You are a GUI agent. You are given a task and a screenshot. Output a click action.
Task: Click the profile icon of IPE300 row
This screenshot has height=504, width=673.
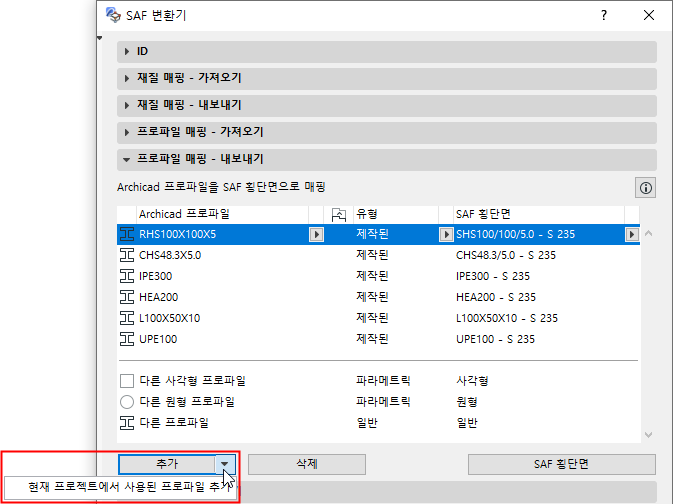[x=127, y=276]
